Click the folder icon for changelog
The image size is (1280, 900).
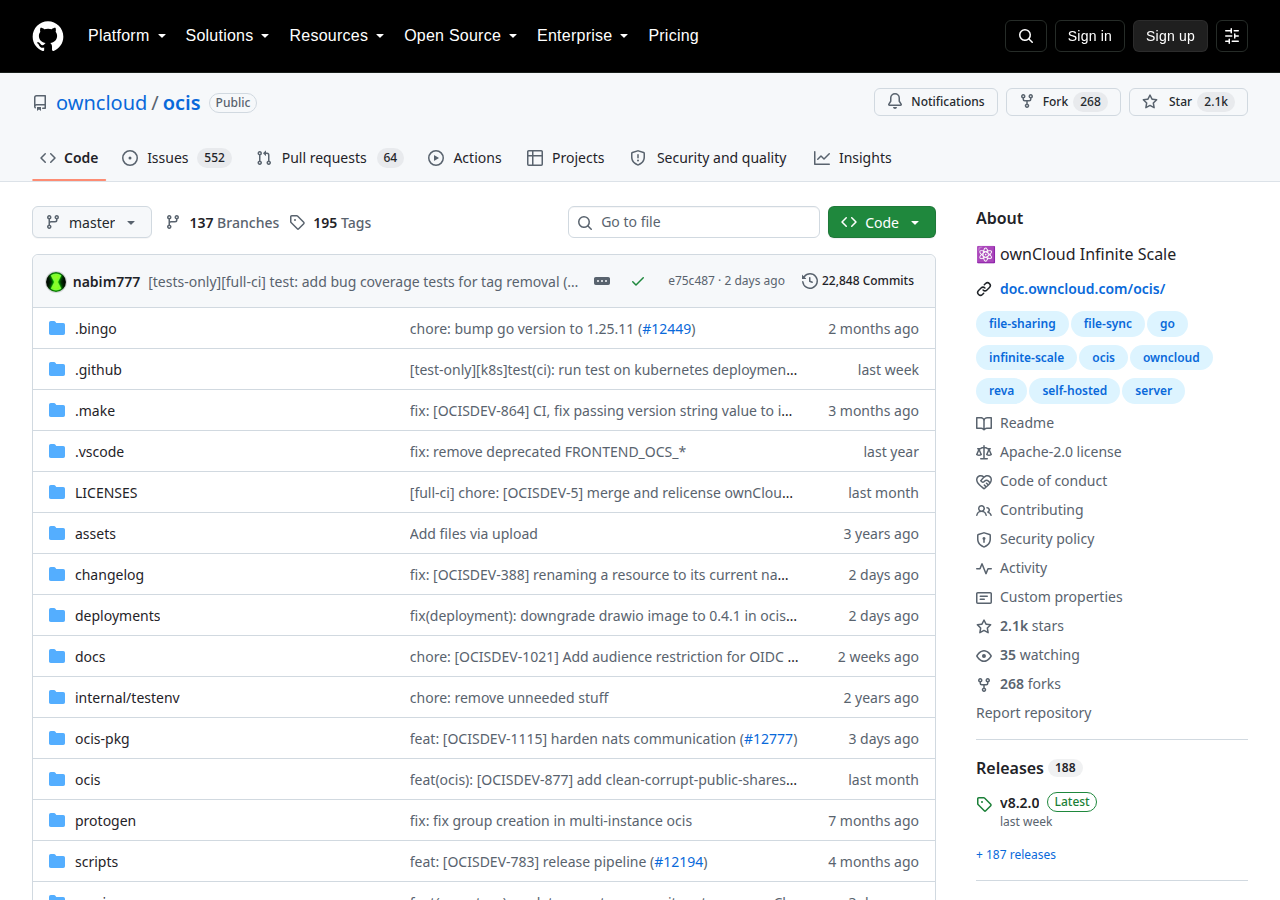pyautogui.click(x=57, y=575)
